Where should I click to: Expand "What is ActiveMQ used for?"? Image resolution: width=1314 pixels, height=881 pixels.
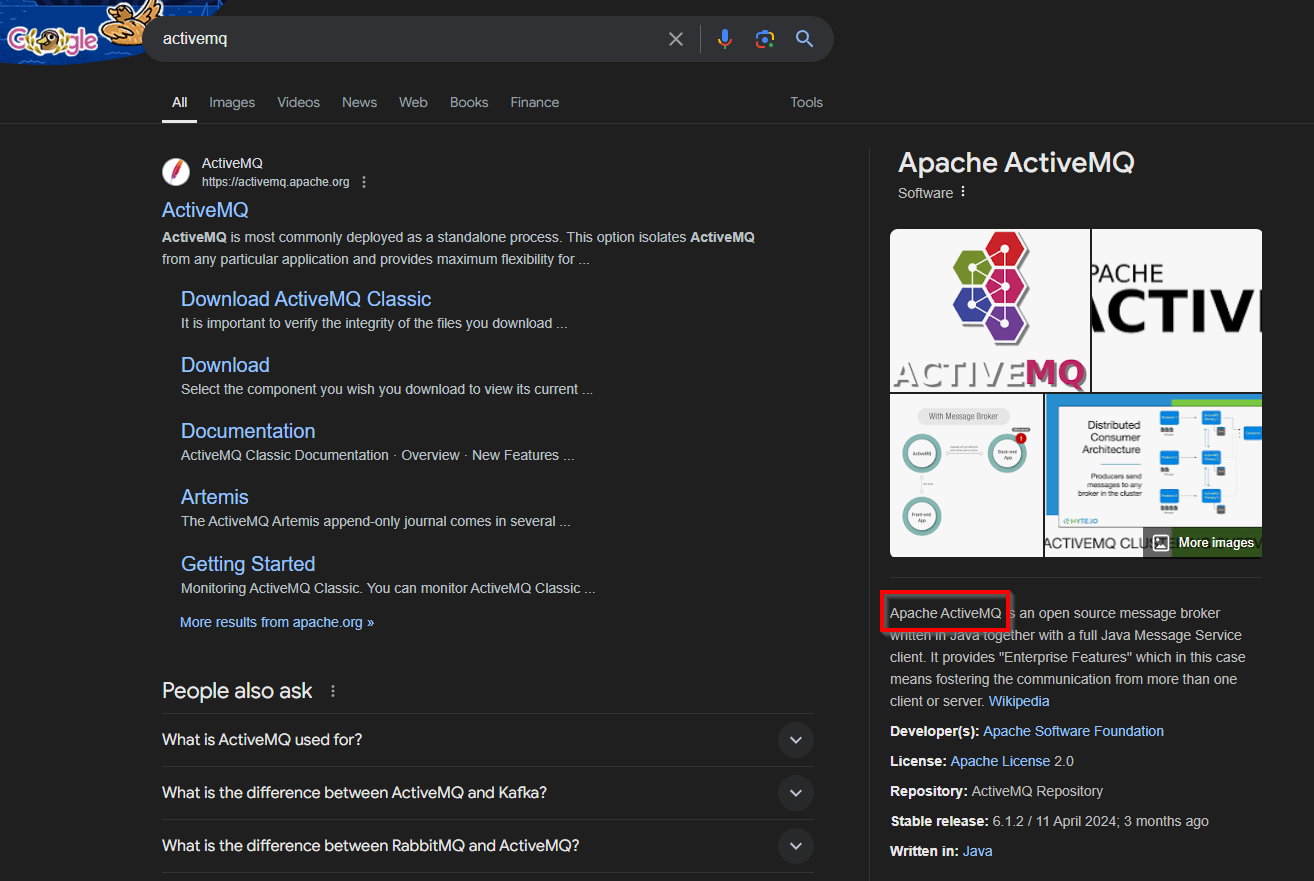point(795,740)
